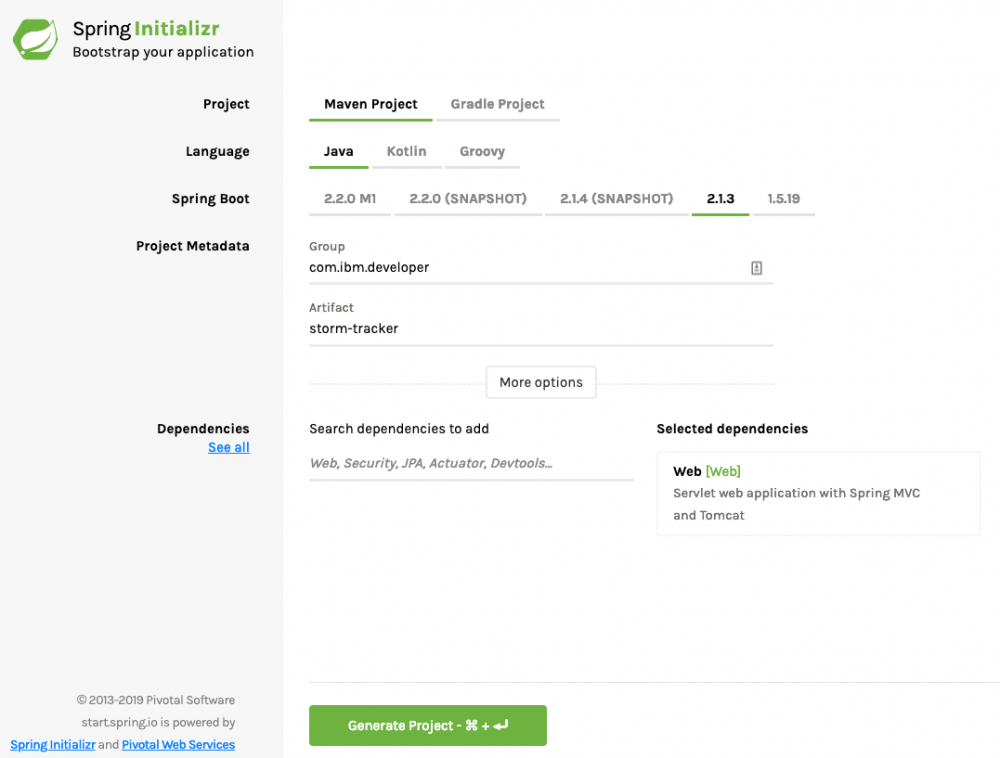The height and width of the screenshot is (758, 1000).
Task: Open the See all dependencies link
Action: [229, 448]
